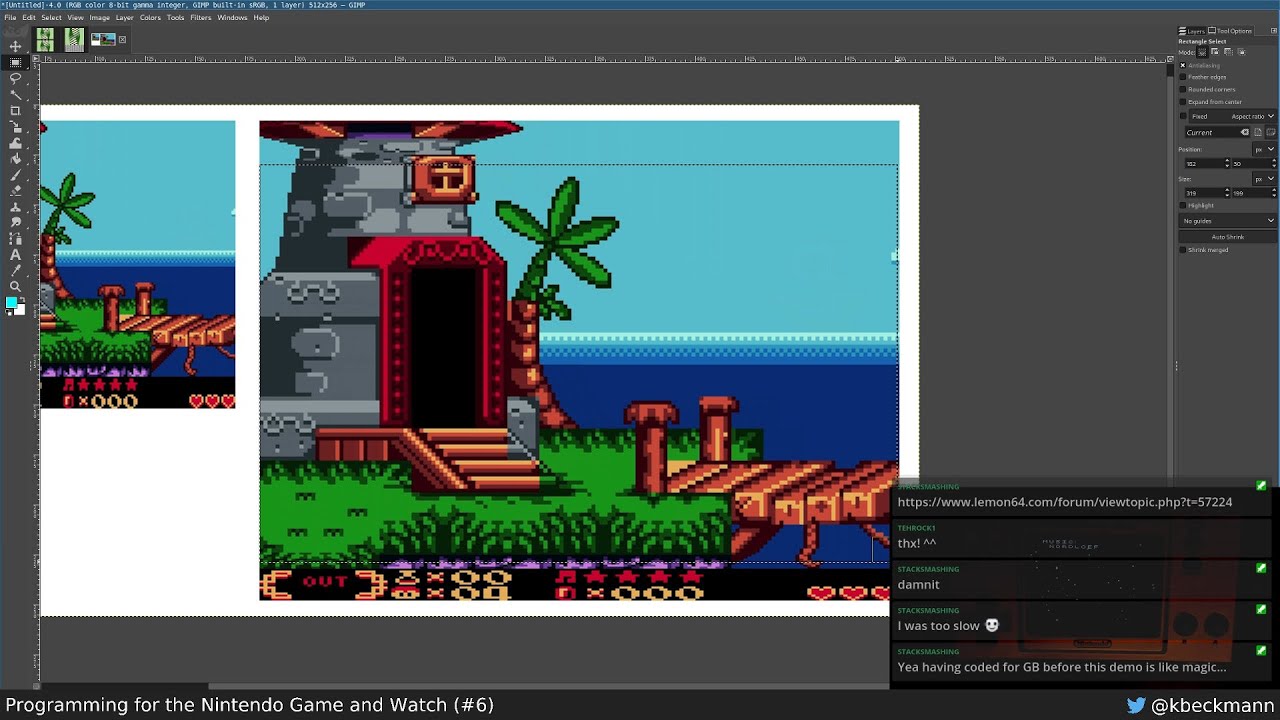Image resolution: width=1280 pixels, height=720 pixels.
Task: Select the Move tool
Action: 15,46
